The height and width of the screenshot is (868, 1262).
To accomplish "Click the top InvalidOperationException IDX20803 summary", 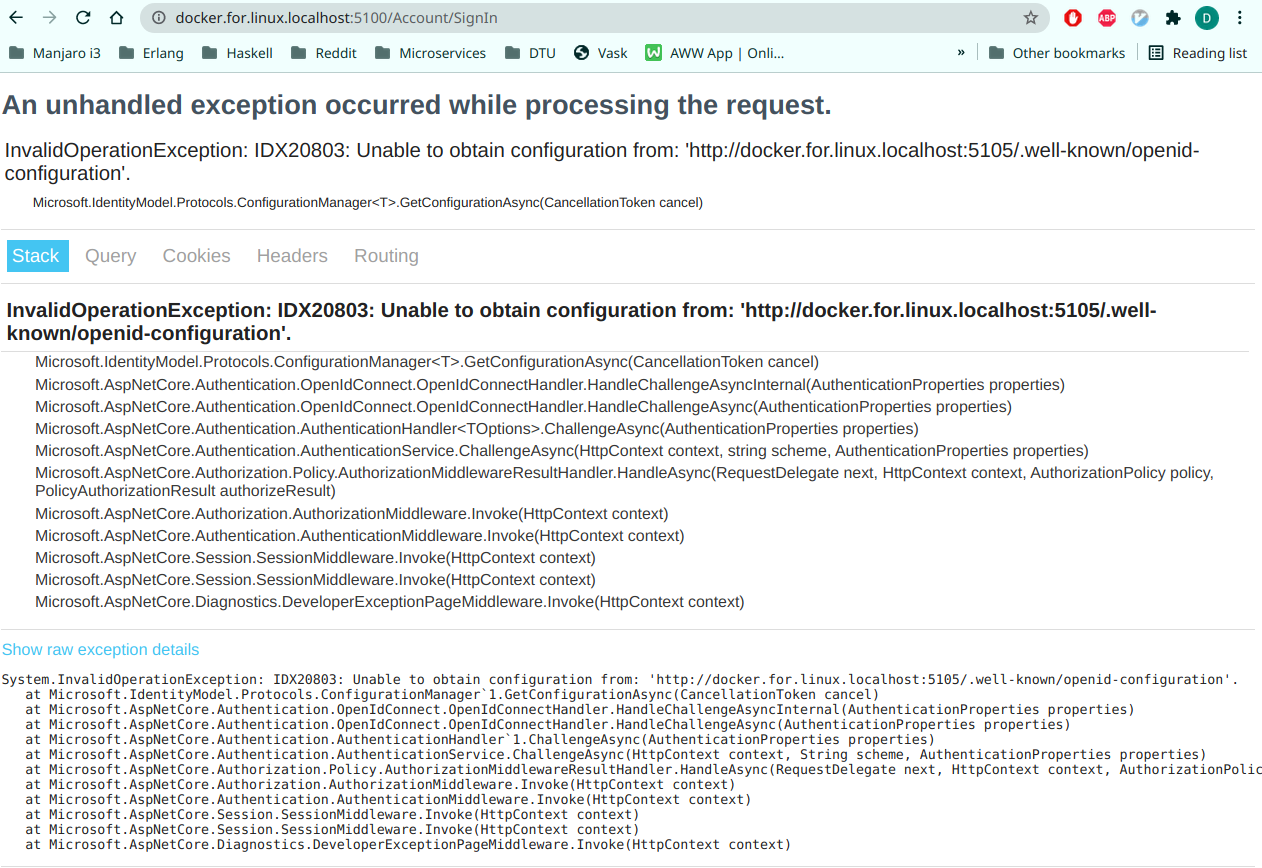I will coord(602,162).
